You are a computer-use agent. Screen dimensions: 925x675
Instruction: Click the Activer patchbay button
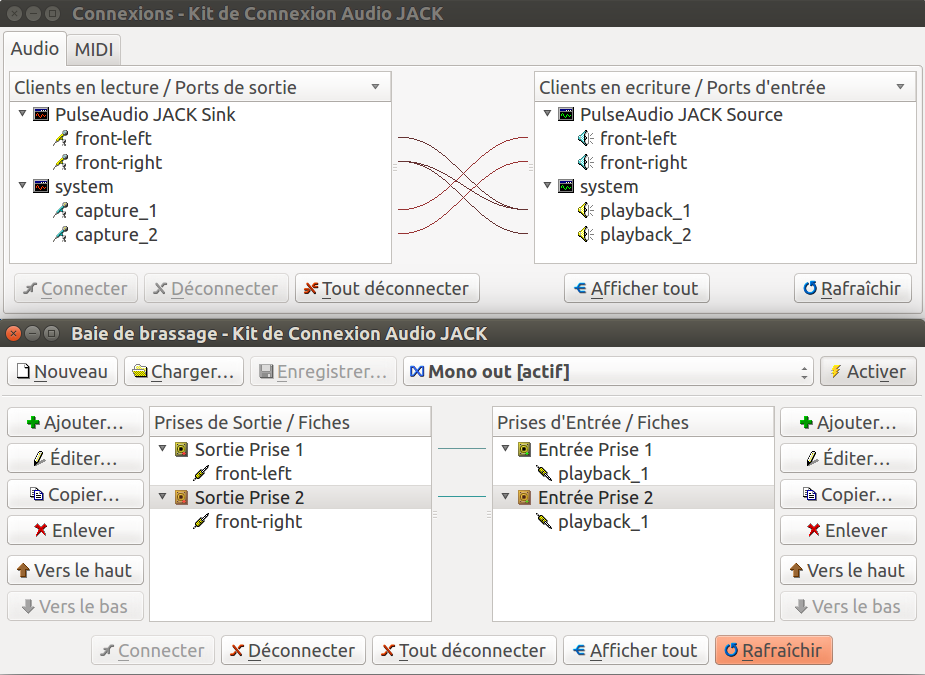click(x=867, y=372)
